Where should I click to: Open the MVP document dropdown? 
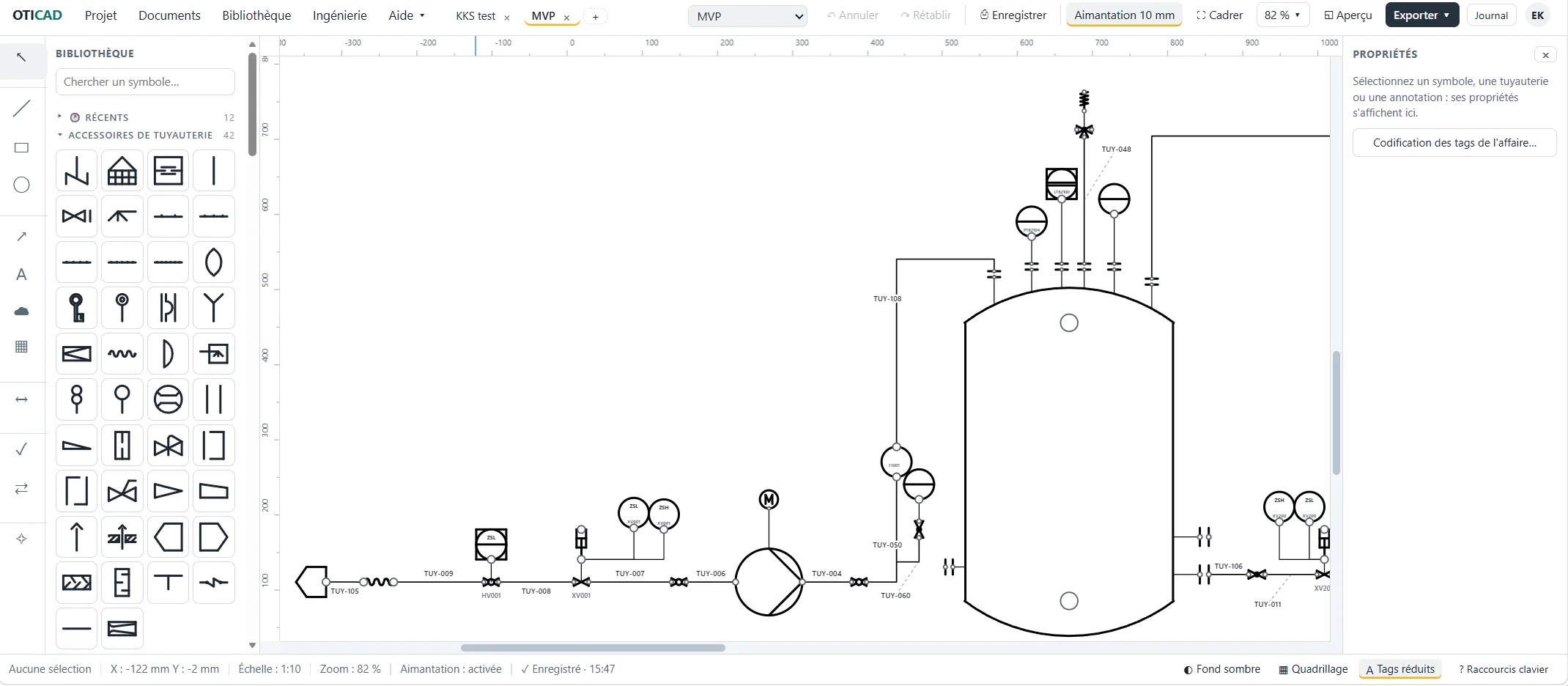747,16
